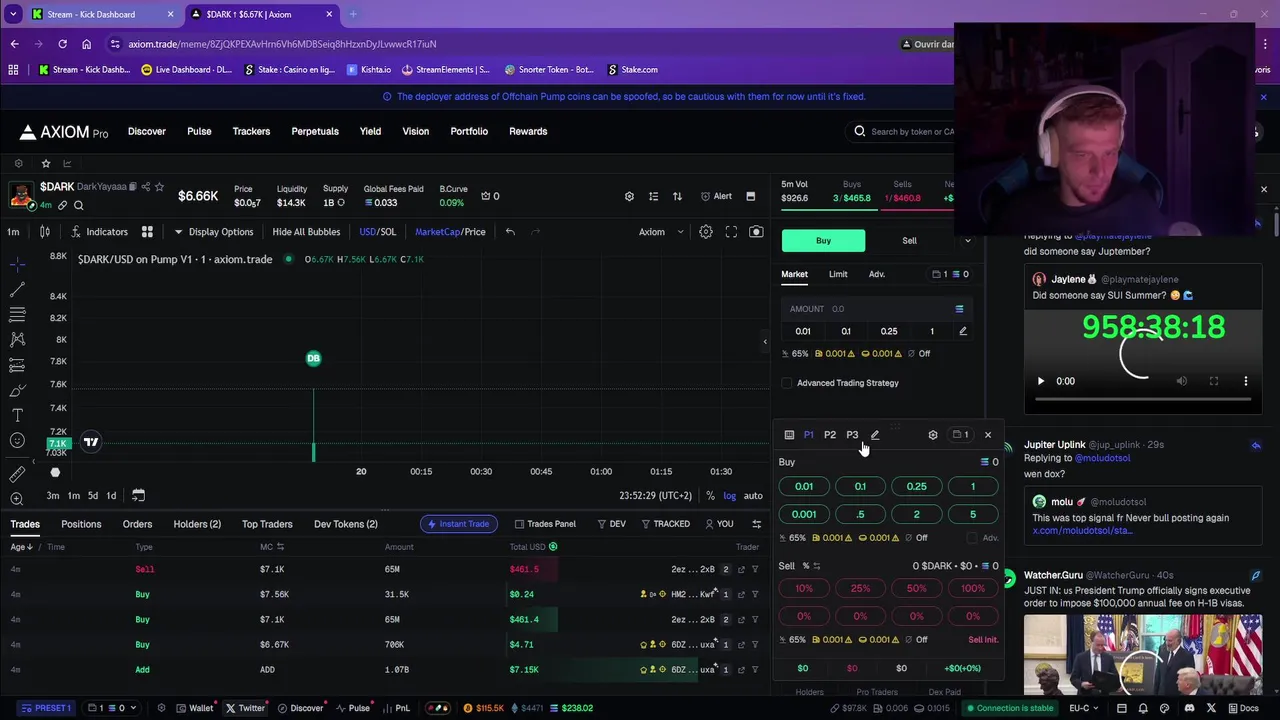Screen dimensions: 1280x720
Task: Toggle USD/SOL currency display
Action: [x=378, y=232]
